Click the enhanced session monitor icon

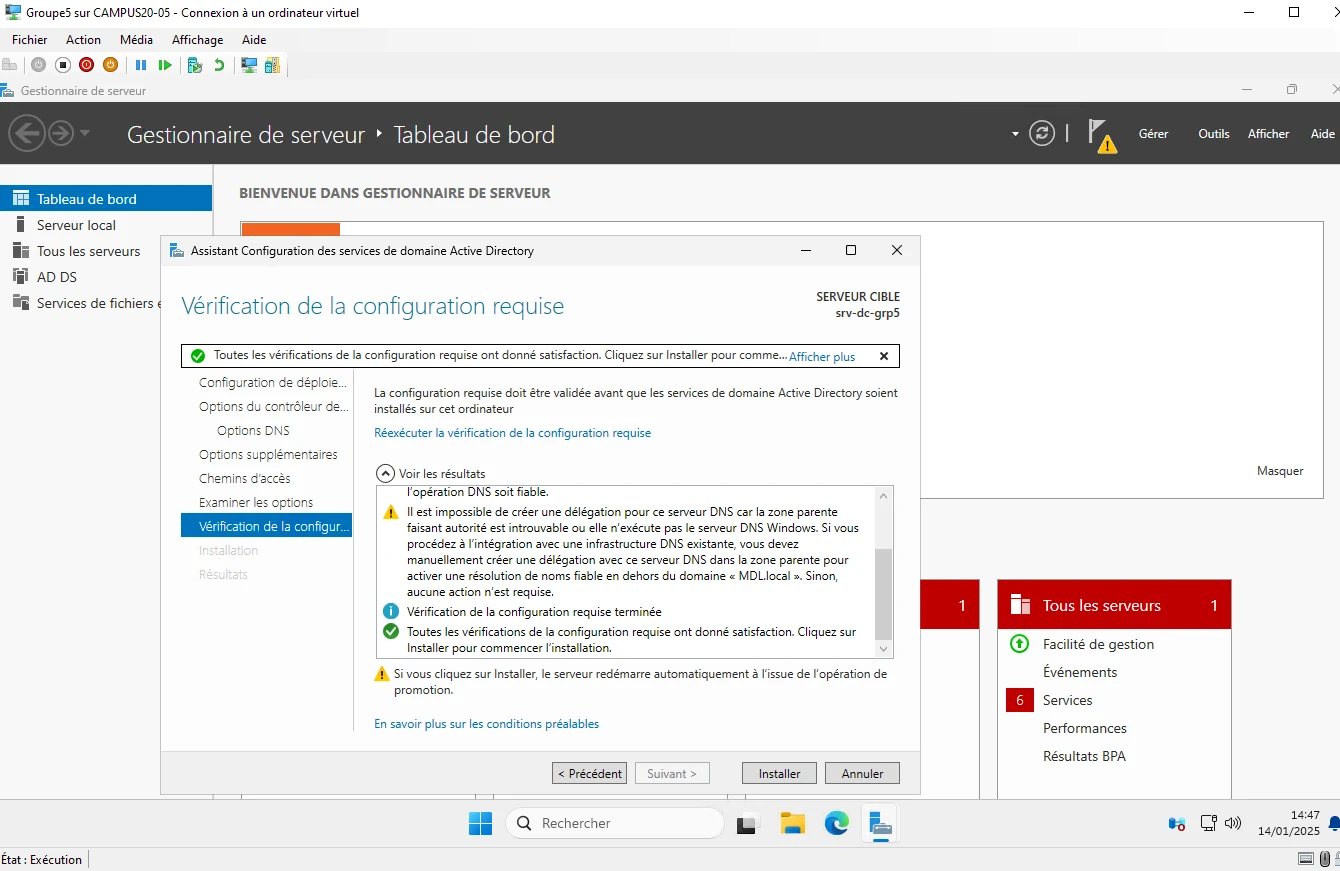[x=249, y=65]
